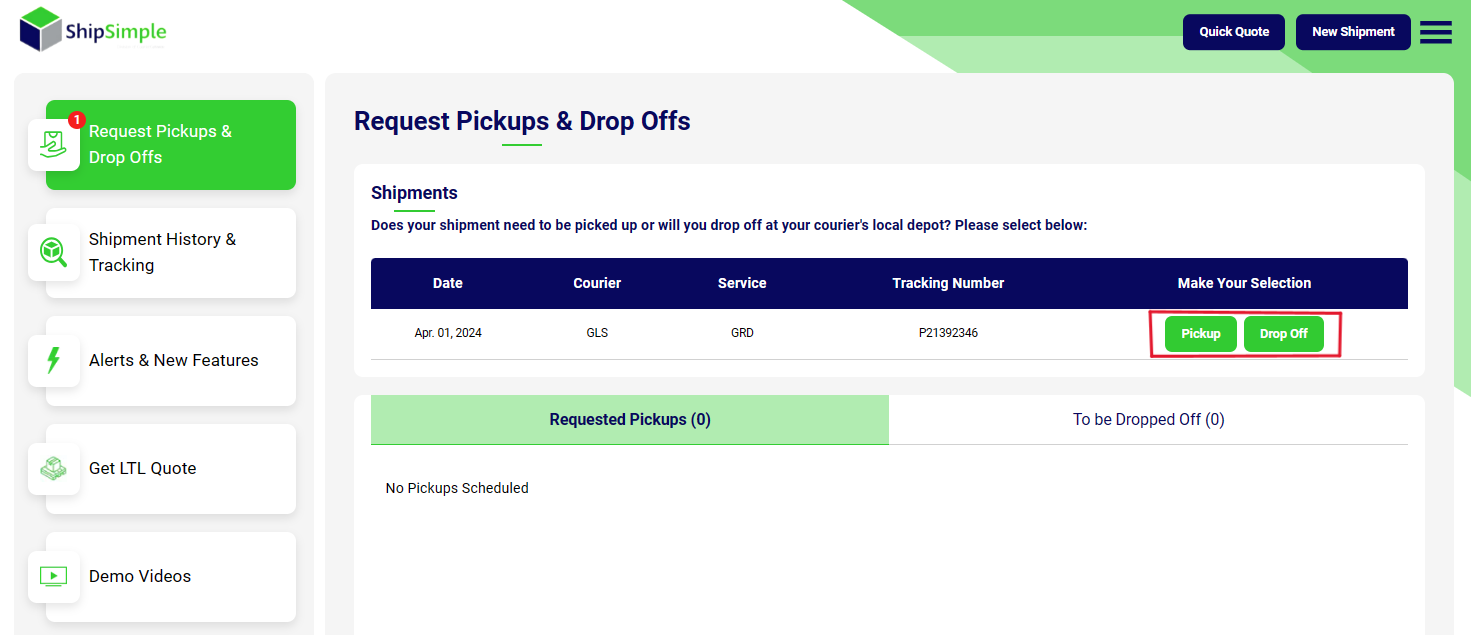Open Get LTL Quote menu item
1471x635 pixels.
pyautogui.click(x=171, y=469)
